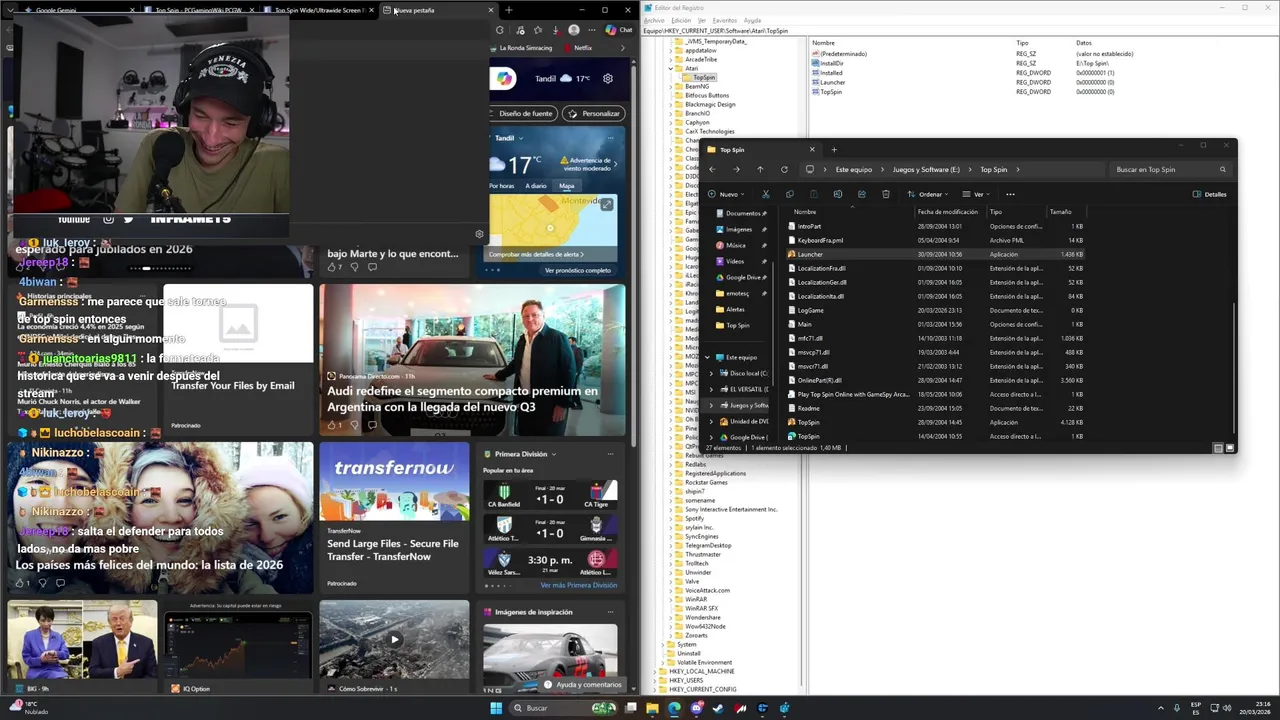Select the Readme file in Explorer
Viewport: 1280px width, 720px height.
[935, 408]
